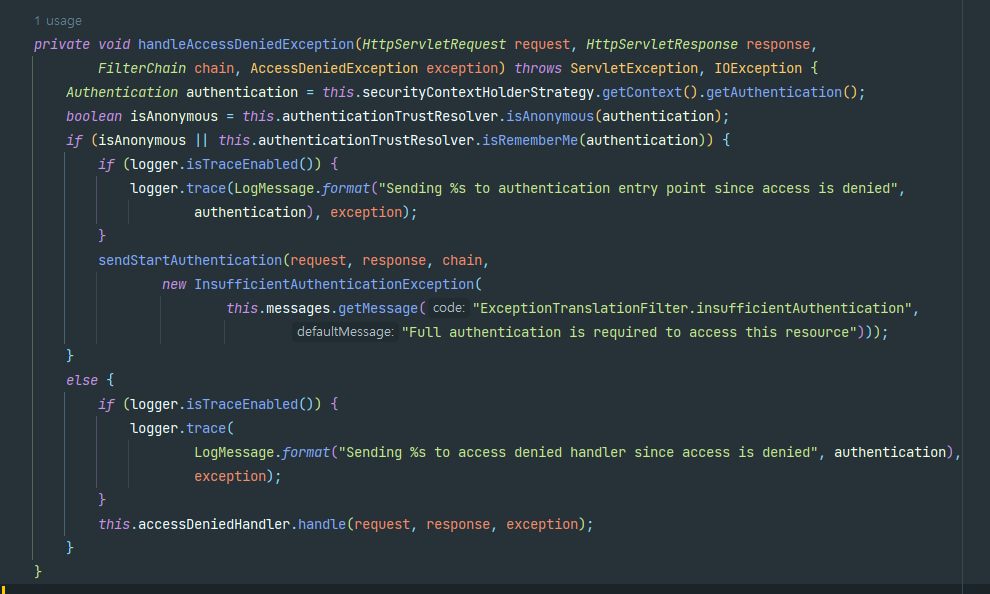Click the InsufficientAuthenticationException constructor
This screenshot has height=594, width=990.
[334, 285]
